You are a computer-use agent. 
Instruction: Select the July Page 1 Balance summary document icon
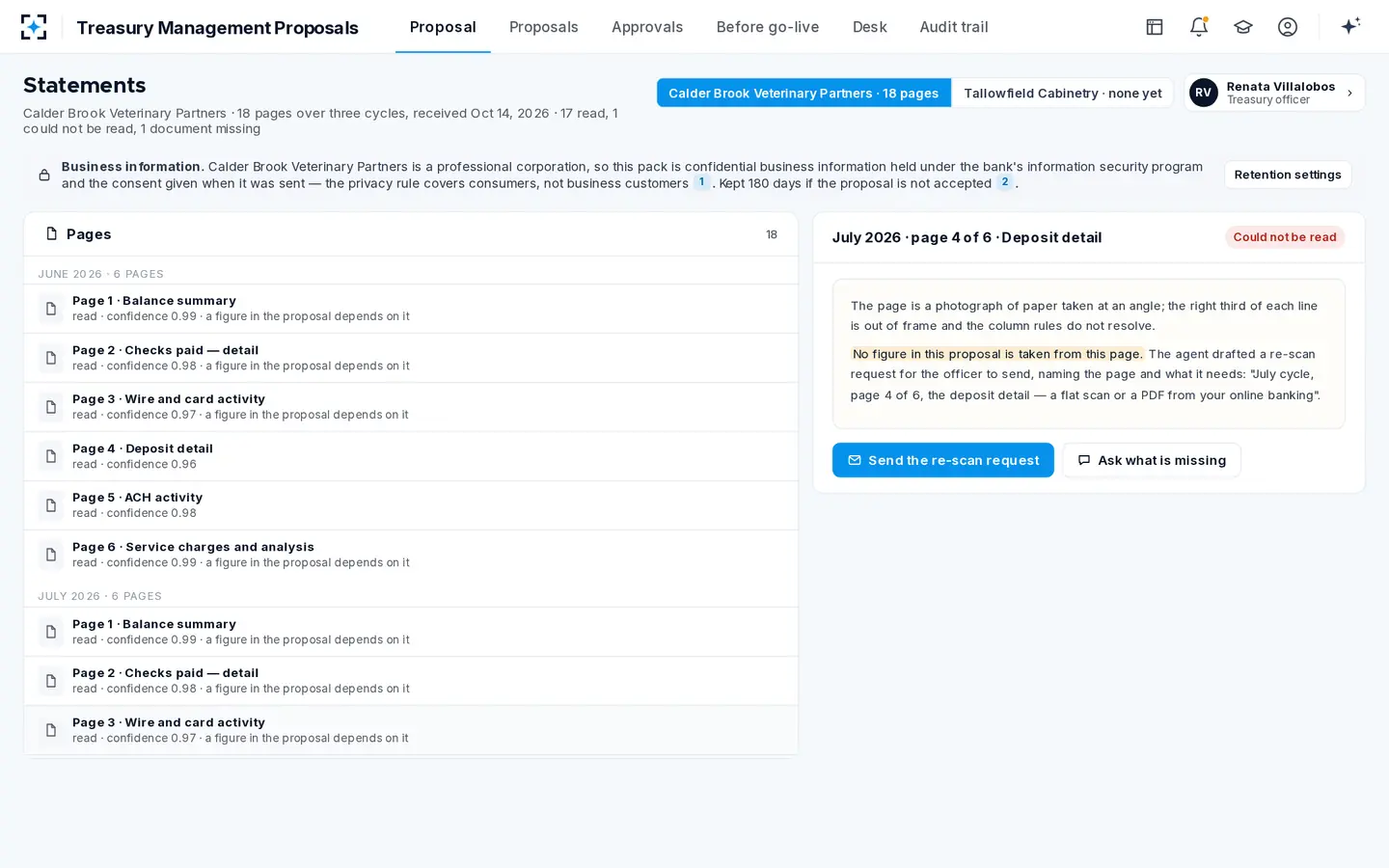[x=51, y=632]
